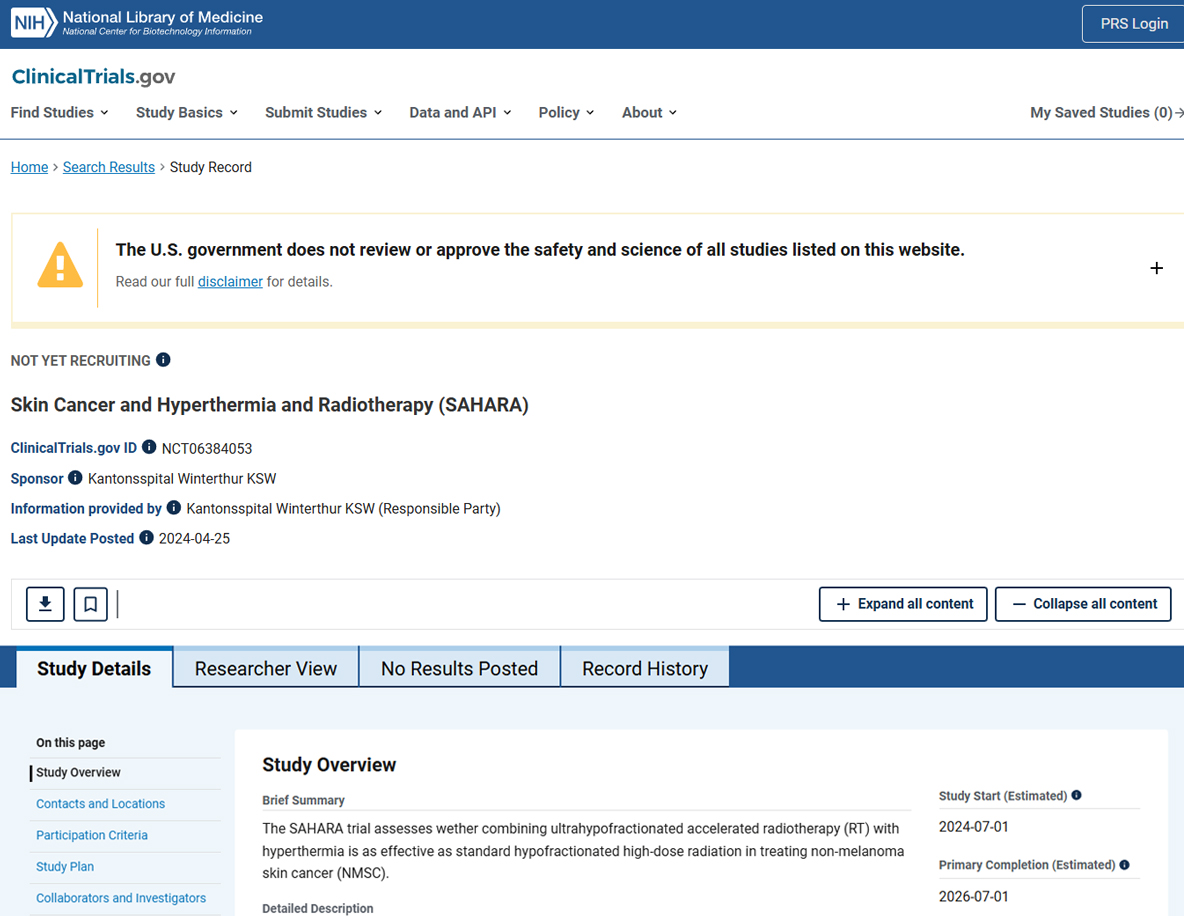Open the Data and API dropdown

pyautogui.click(x=460, y=113)
